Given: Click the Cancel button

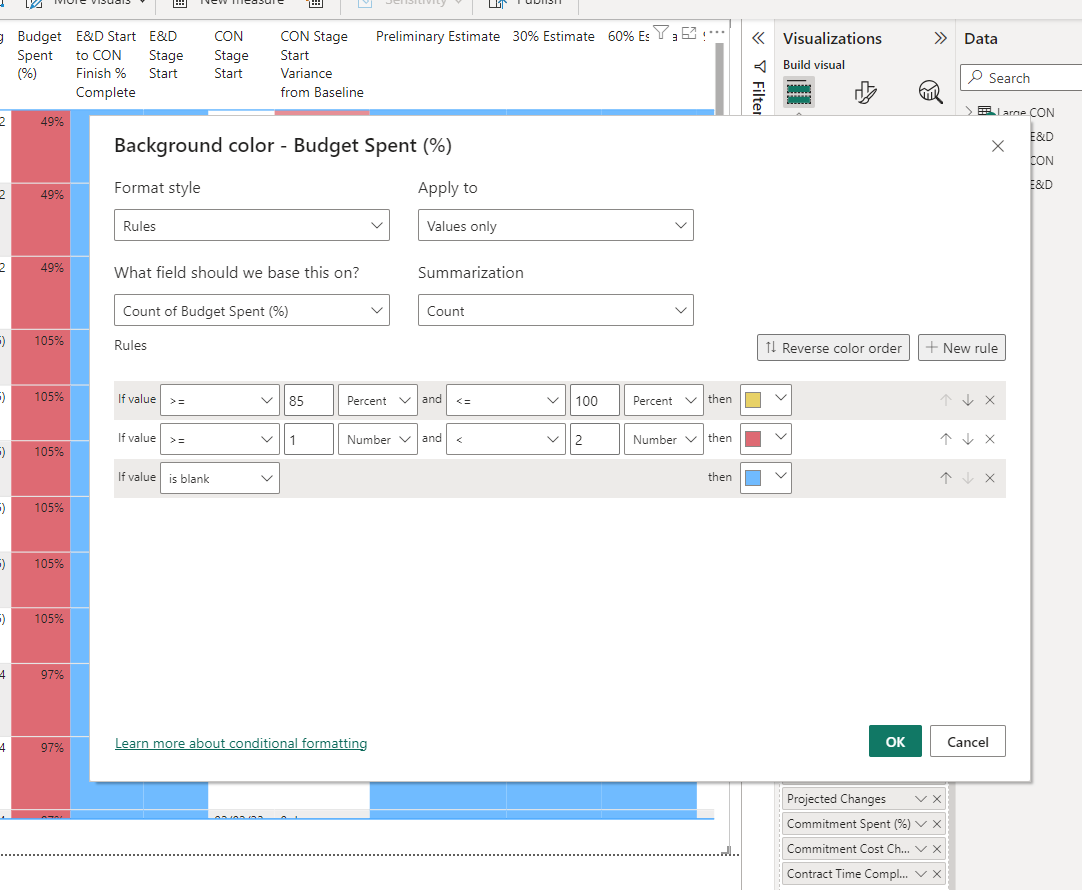Looking at the screenshot, I should (x=967, y=741).
